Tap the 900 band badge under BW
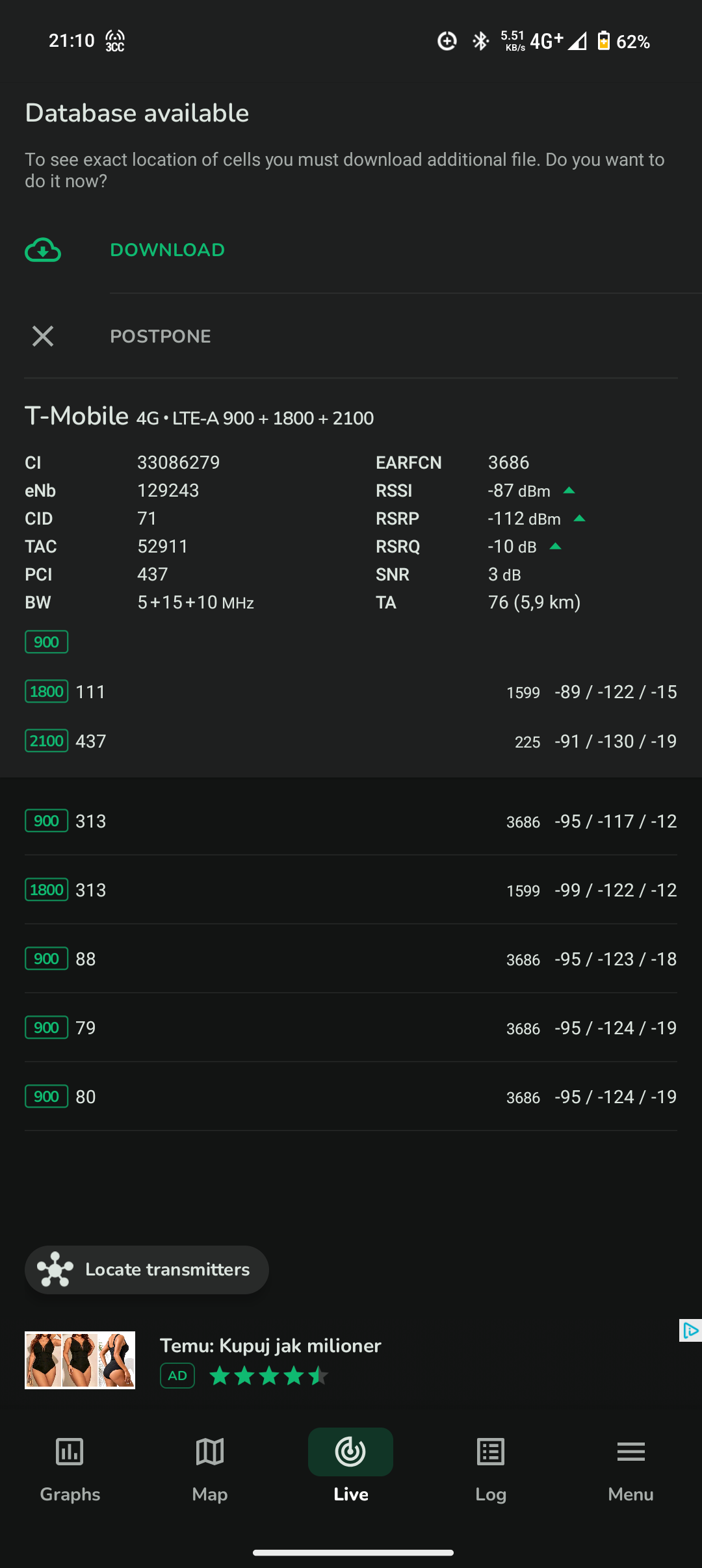Viewport: 702px width, 1568px height. 46,642
